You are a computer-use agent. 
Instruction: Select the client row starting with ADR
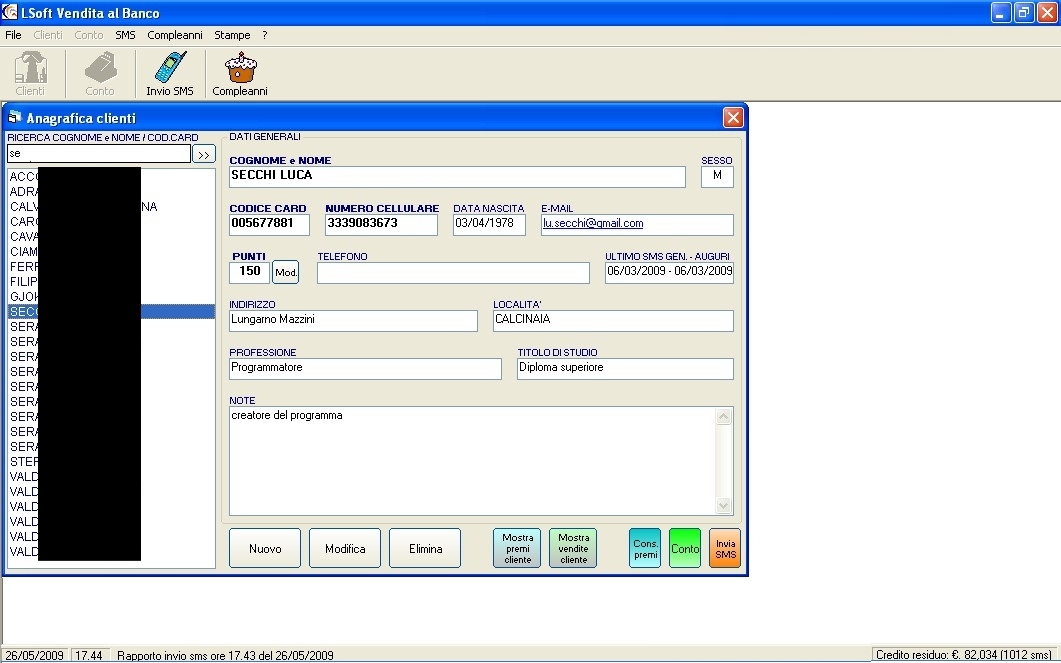[x=111, y=191]
